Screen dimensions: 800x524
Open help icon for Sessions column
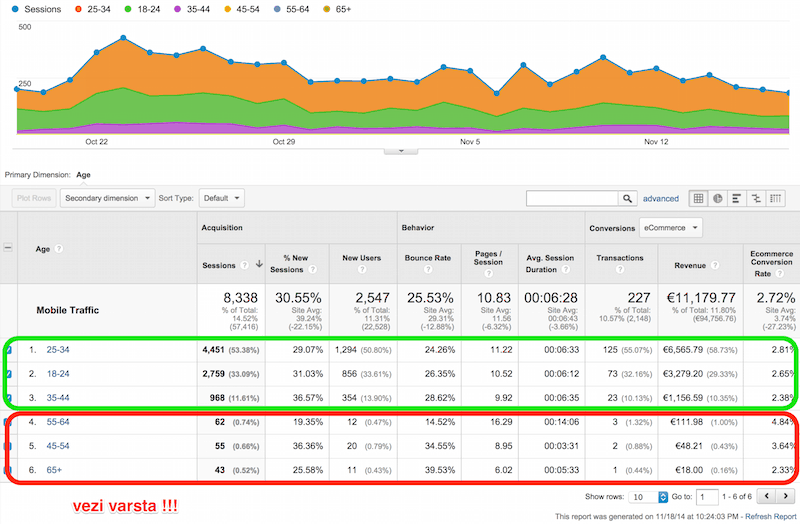coord(245,265)
